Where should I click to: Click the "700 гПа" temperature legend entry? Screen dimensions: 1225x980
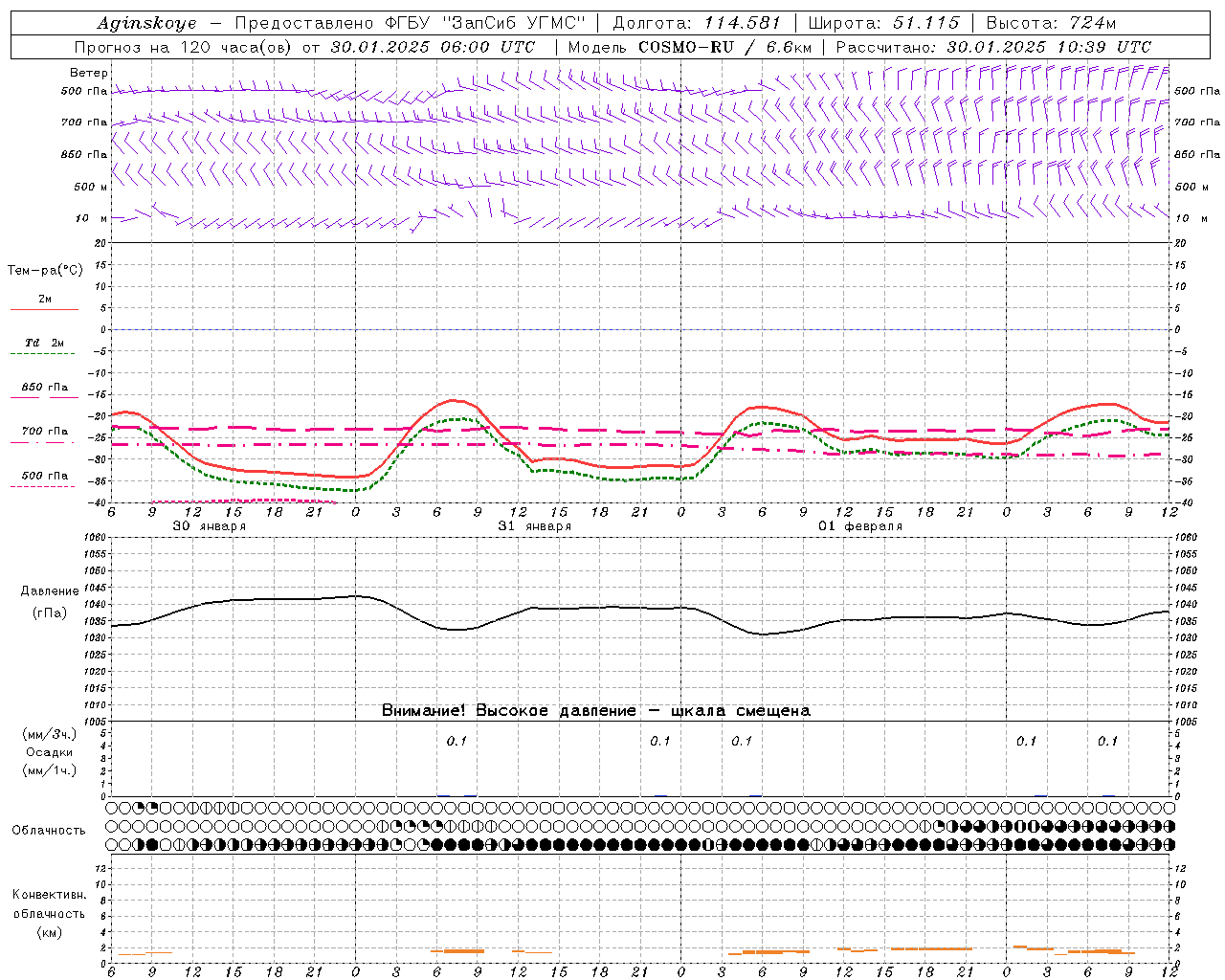[x=45, y=431]
